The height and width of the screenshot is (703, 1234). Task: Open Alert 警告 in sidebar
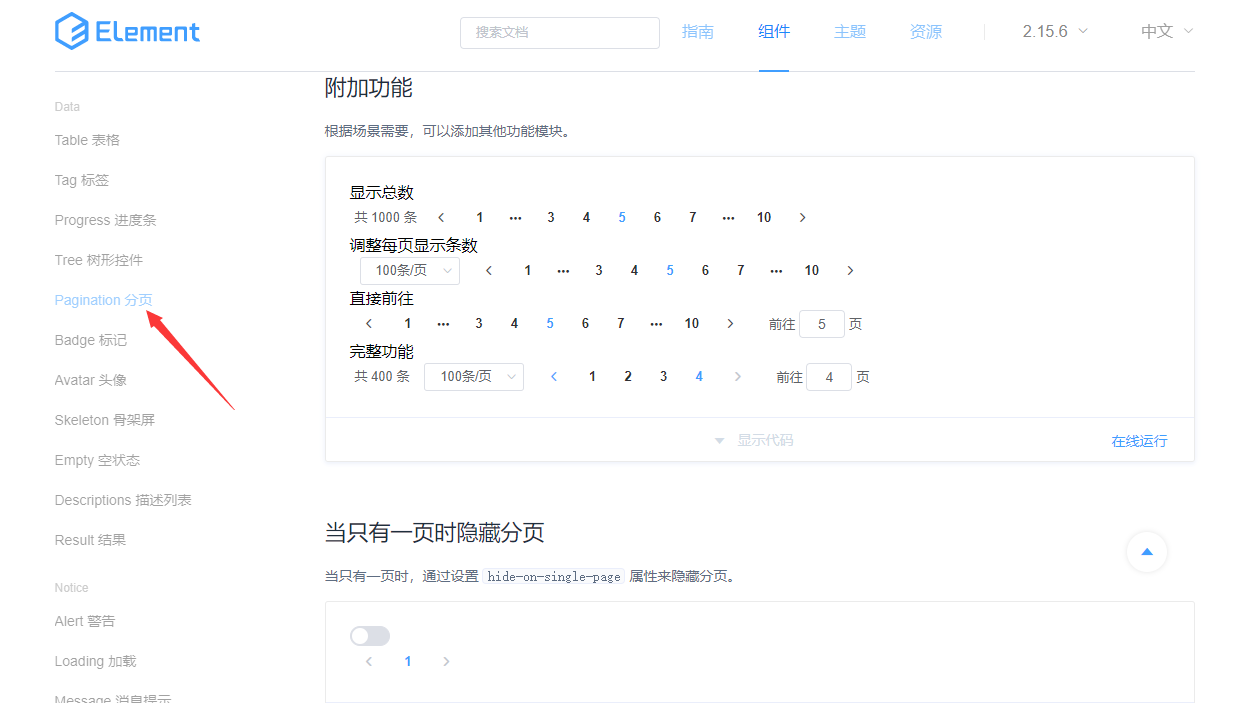point(85,621)
